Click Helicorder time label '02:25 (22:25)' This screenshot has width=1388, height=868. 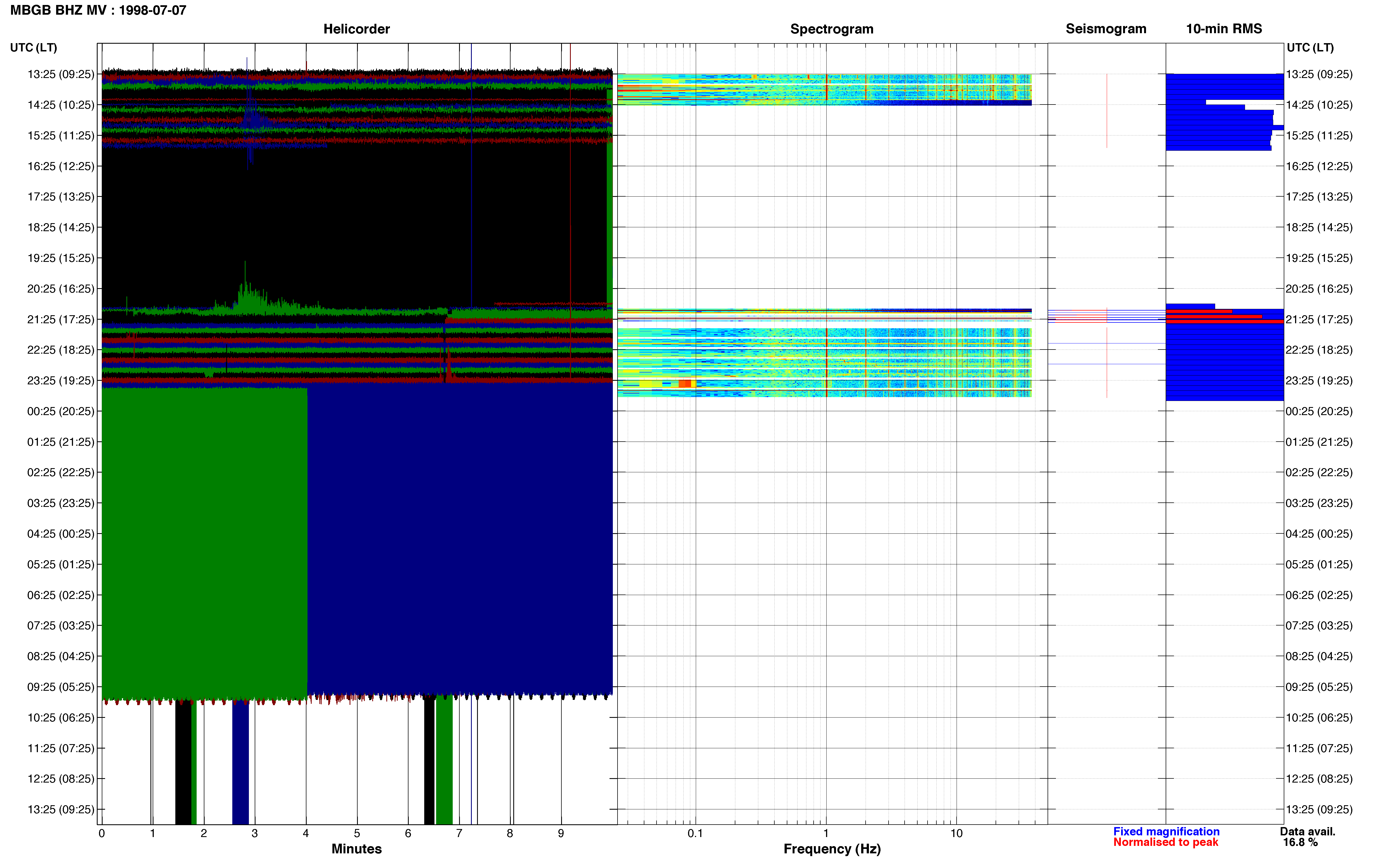(x=61, y=472)
